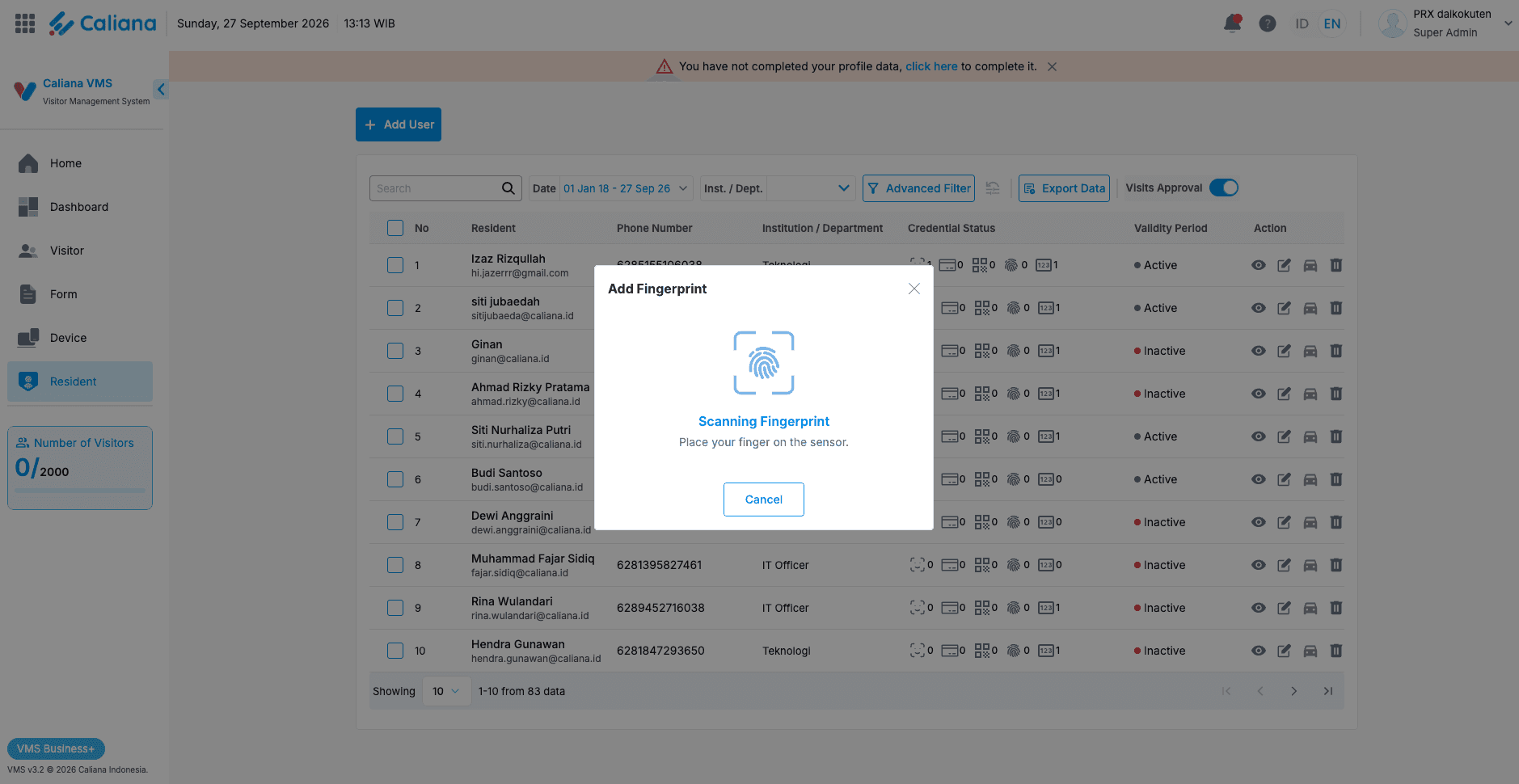Edit resident Ahmad Rizky Pratama

coord(1284,394)
